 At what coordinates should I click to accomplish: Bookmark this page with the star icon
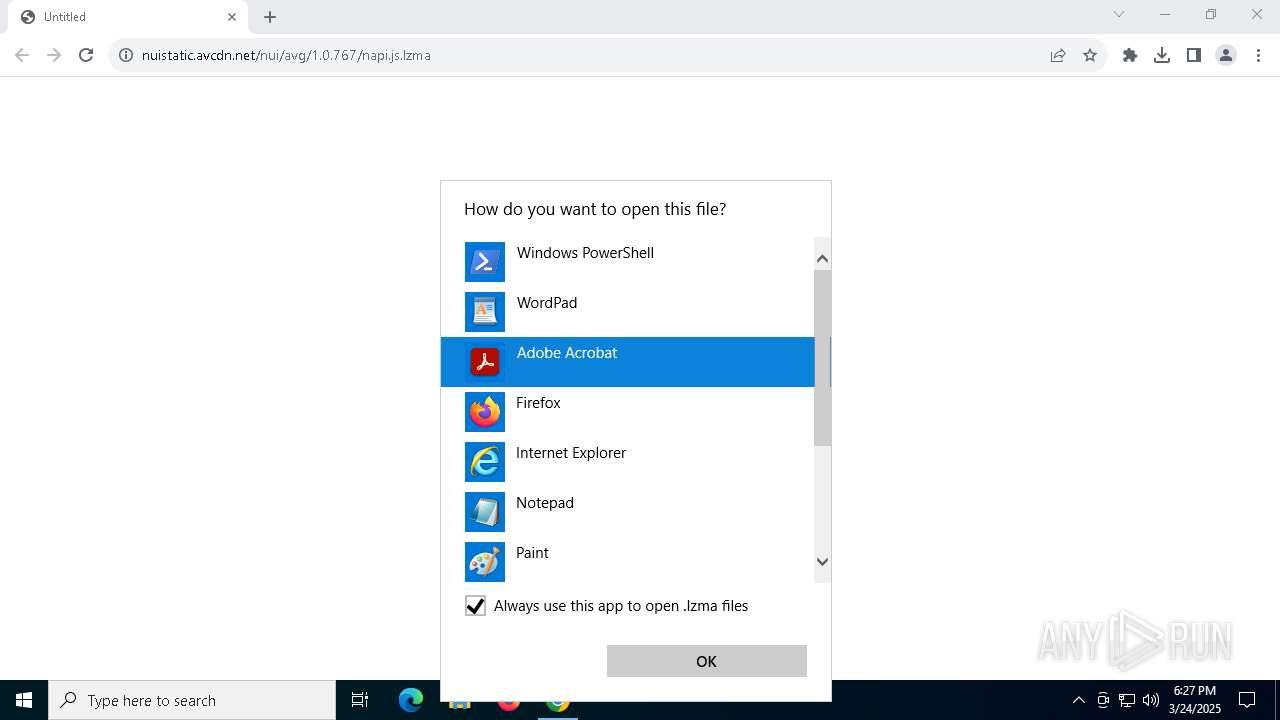(1090, 55)
